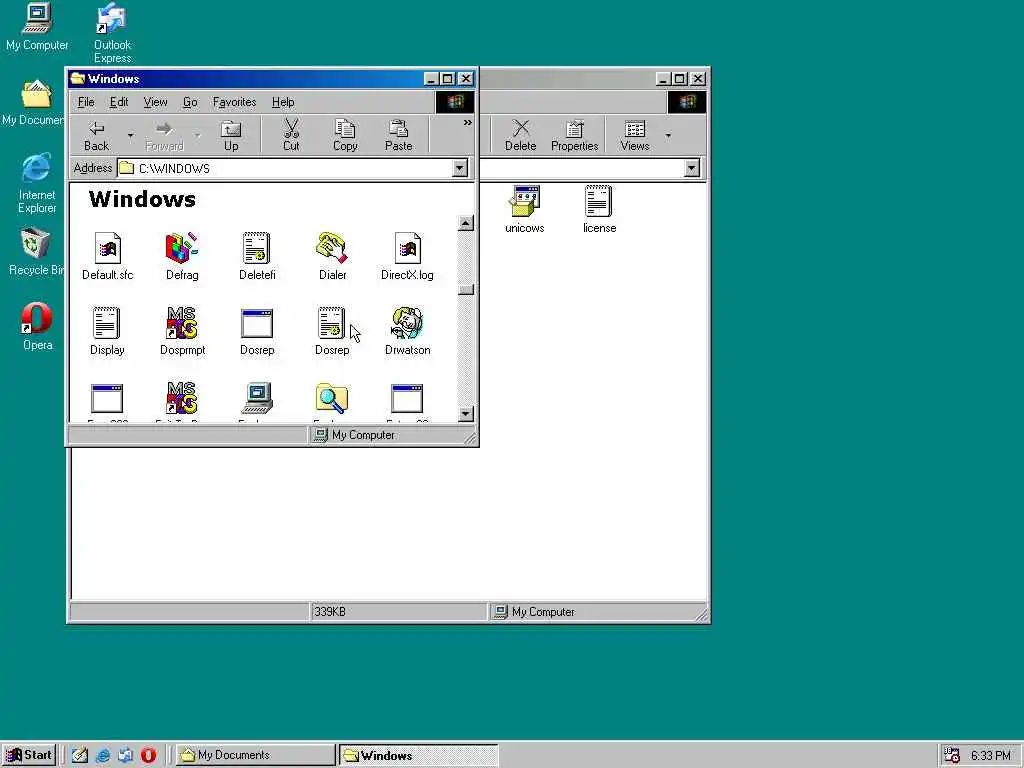Image resolution: width=1024 pixels, height=768 pixels.
Task: Open the File menu
Action: 86,102
